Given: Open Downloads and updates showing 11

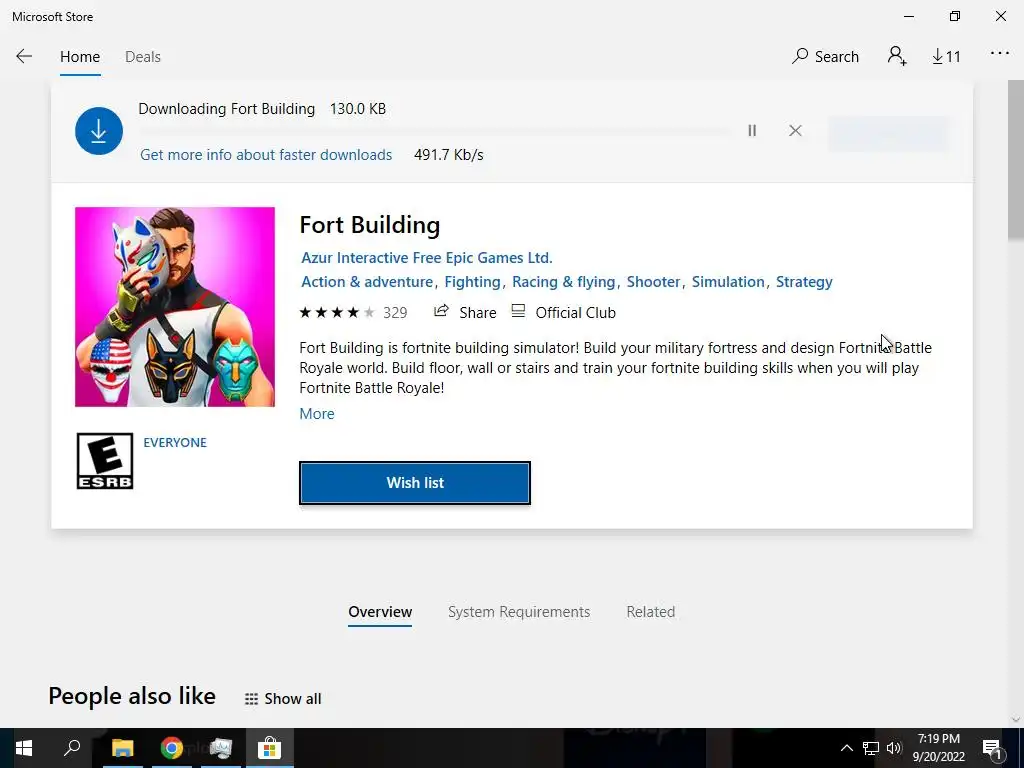Looking at the screenshot, I should 946,57.
